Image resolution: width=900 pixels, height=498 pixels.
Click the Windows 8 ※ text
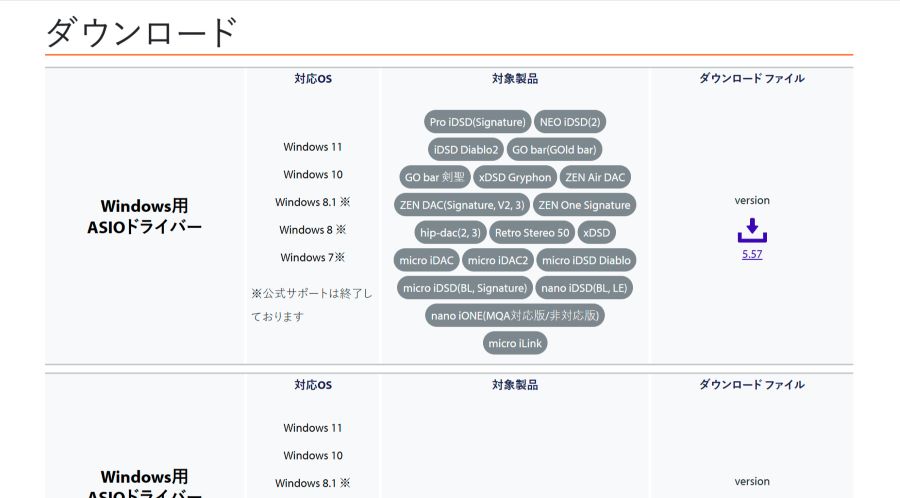[x=313, y=229]
